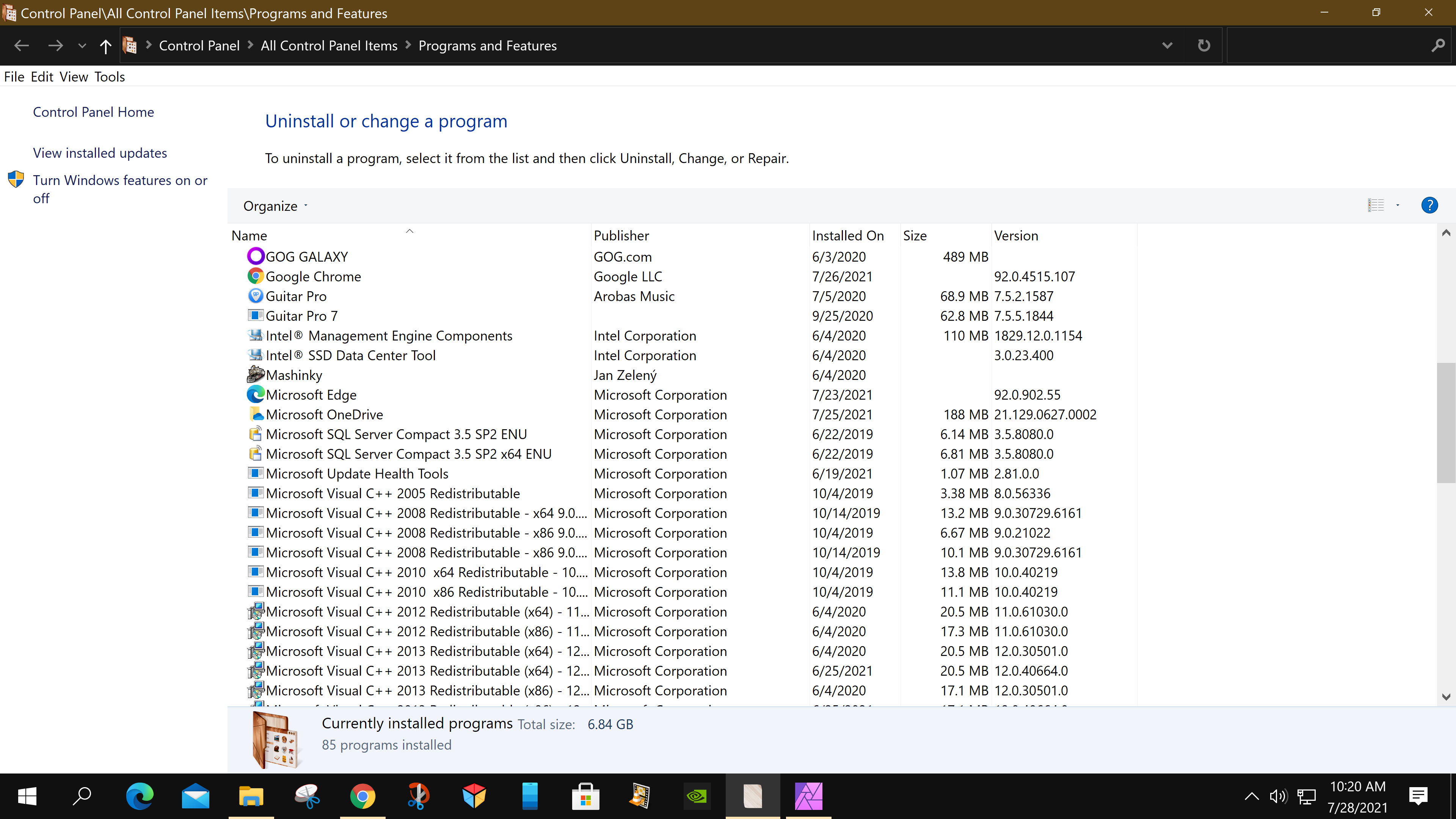The height and width of the screenshot is (819, 1456).
Task: Open the Windows Start menu
Action: (x=27, y=796)
